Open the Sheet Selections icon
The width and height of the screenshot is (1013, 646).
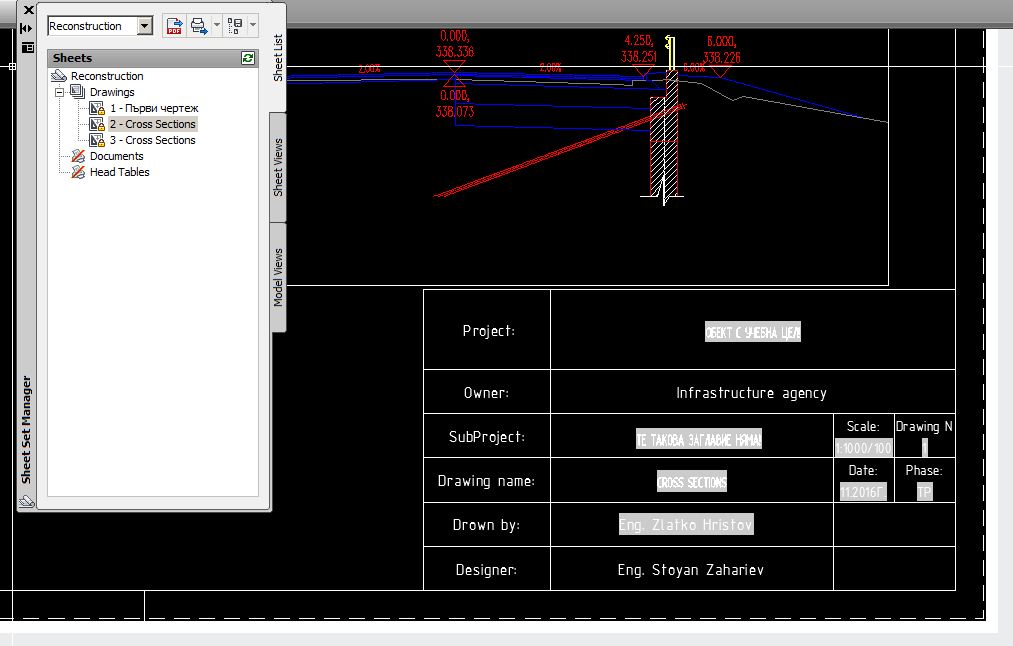pyautogui.click(x=234, y=27)
